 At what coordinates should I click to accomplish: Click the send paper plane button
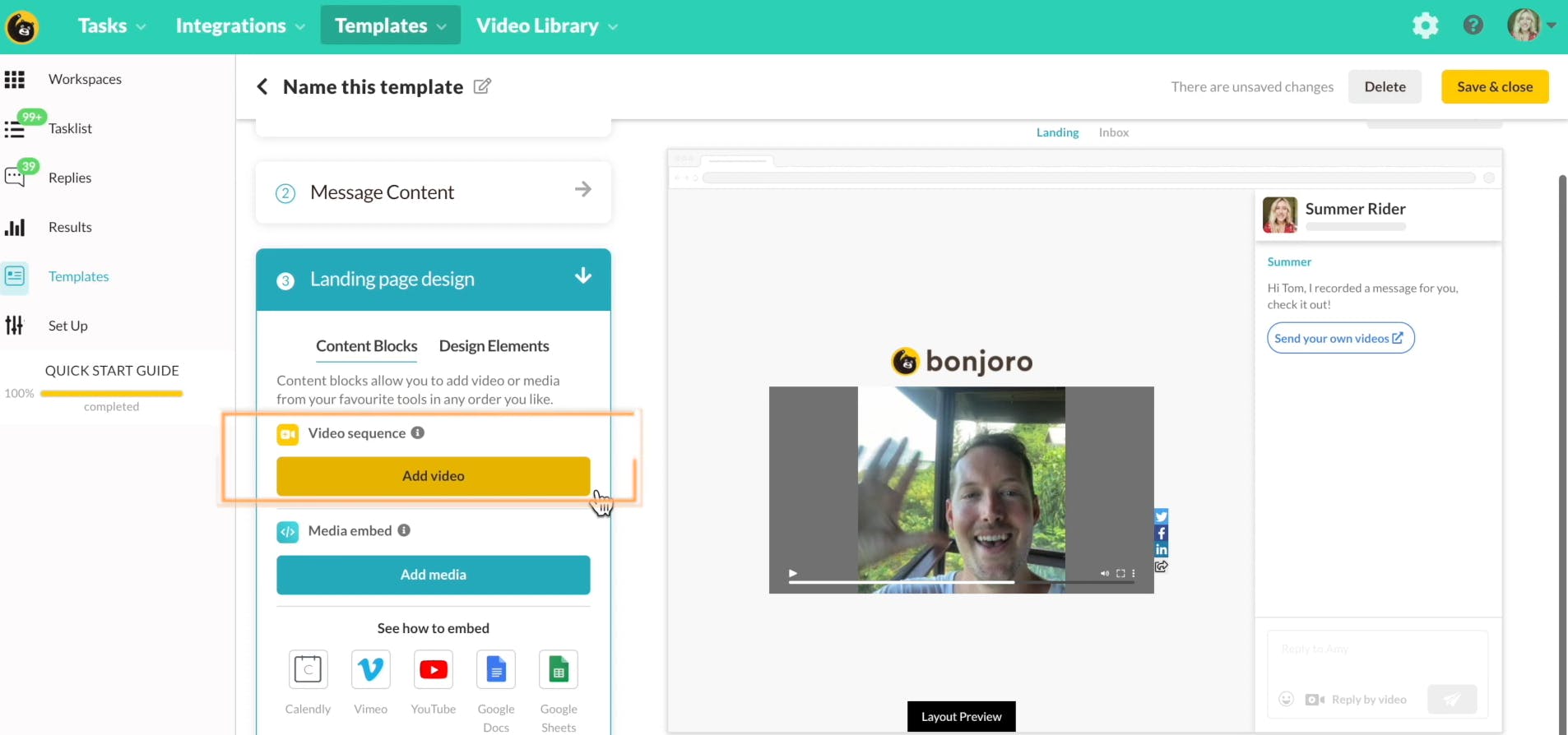click(1452, 700)
